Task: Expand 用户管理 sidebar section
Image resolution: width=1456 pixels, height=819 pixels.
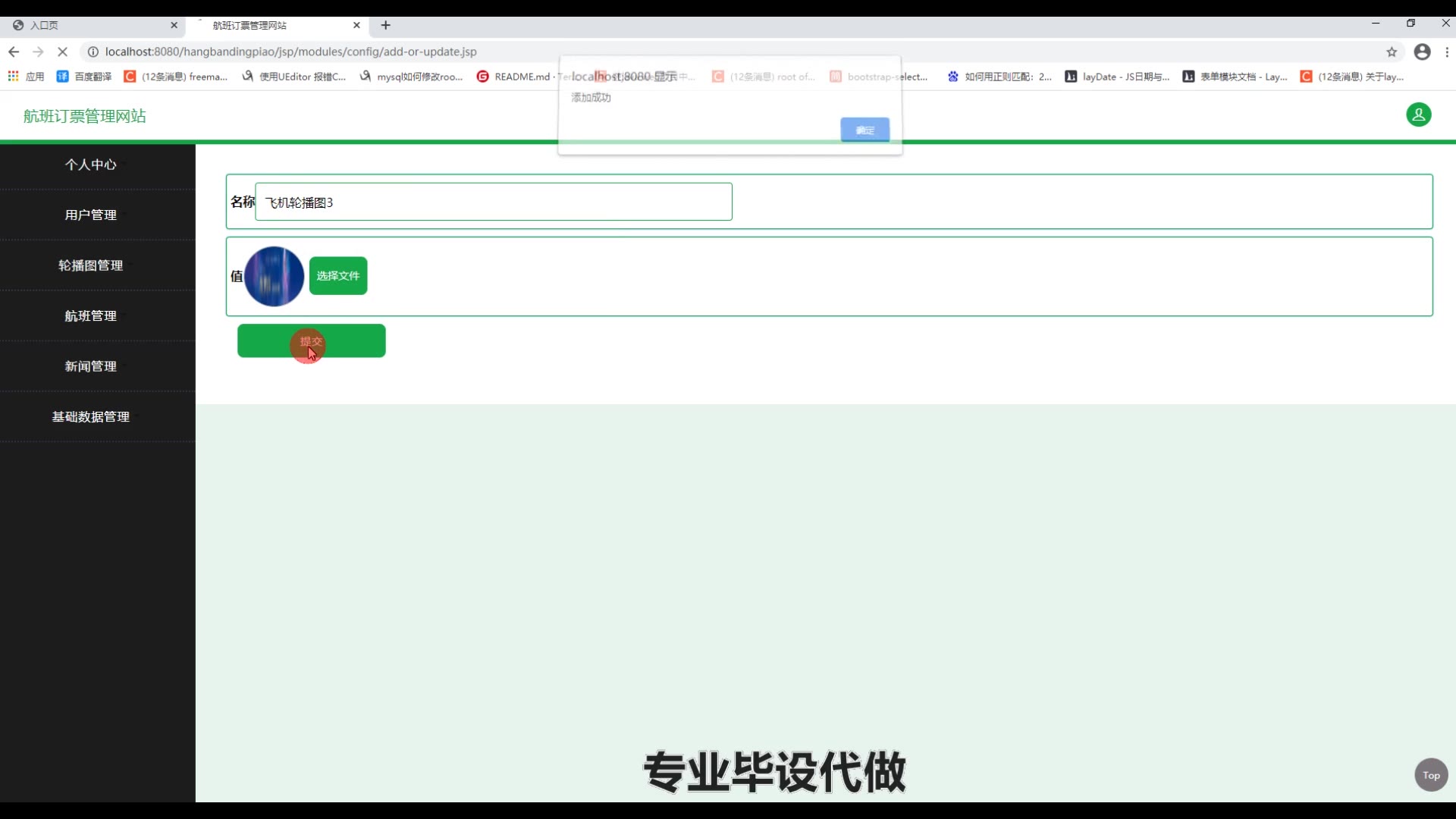Action: tap(90, 215)
